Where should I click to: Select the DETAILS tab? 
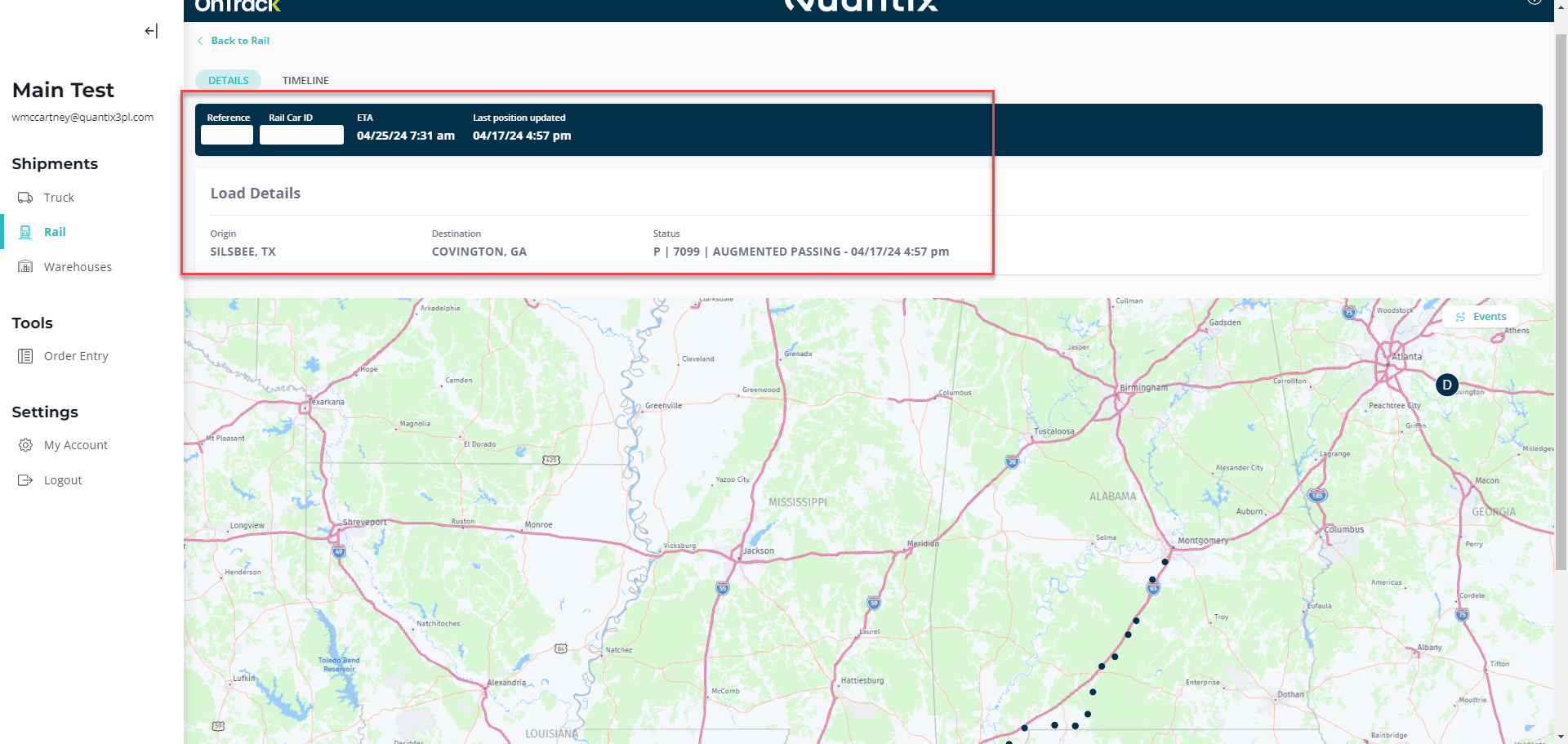coord(228,80)
